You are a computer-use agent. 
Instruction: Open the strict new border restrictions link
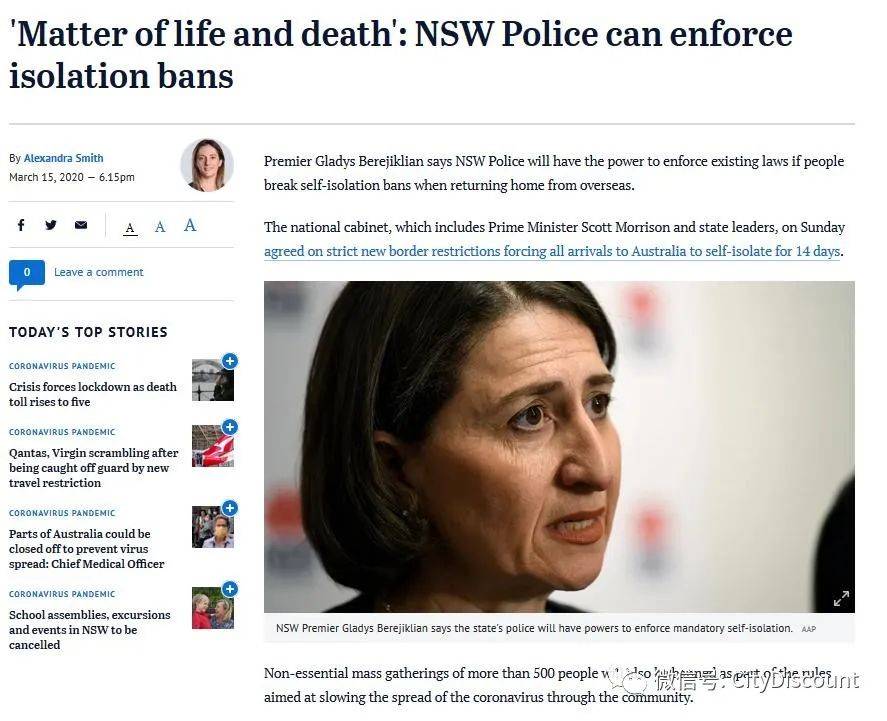pos(552,251)
